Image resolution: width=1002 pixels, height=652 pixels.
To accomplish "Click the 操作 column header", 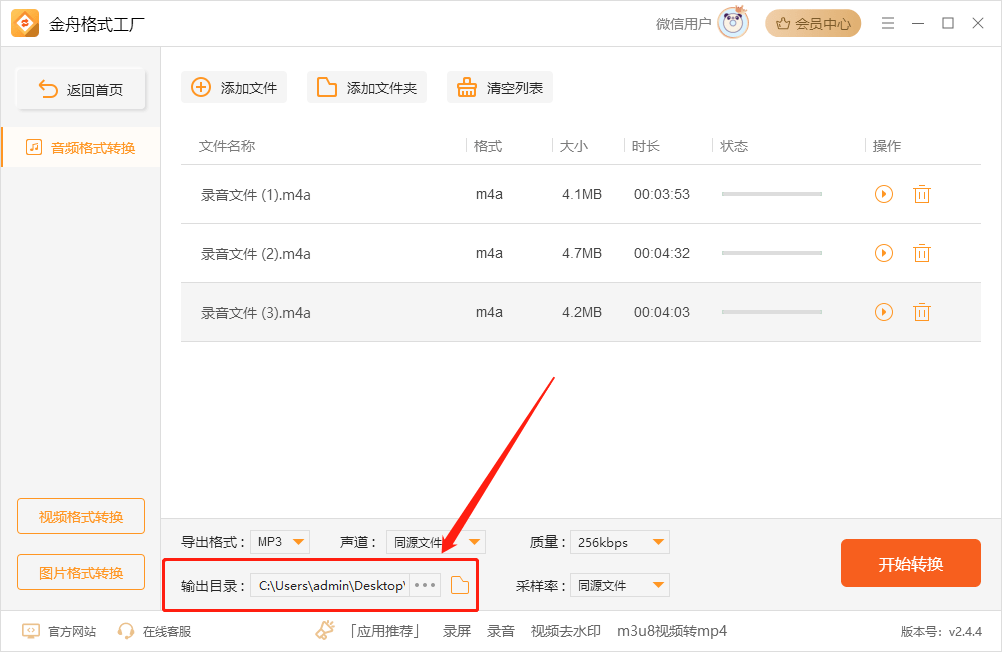I will tap(886, 146).
